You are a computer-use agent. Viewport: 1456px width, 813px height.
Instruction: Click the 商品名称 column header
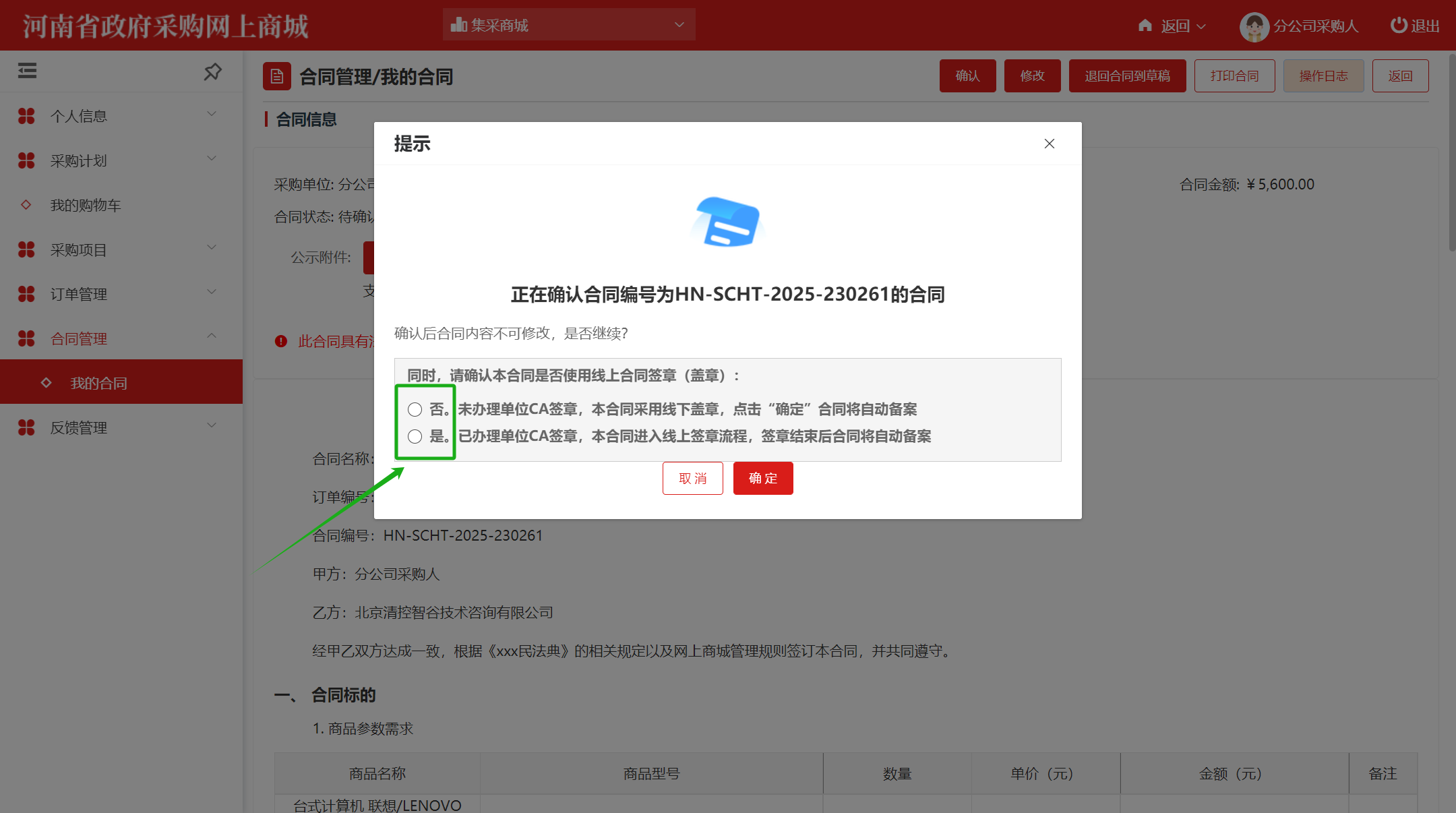(377, 773)
